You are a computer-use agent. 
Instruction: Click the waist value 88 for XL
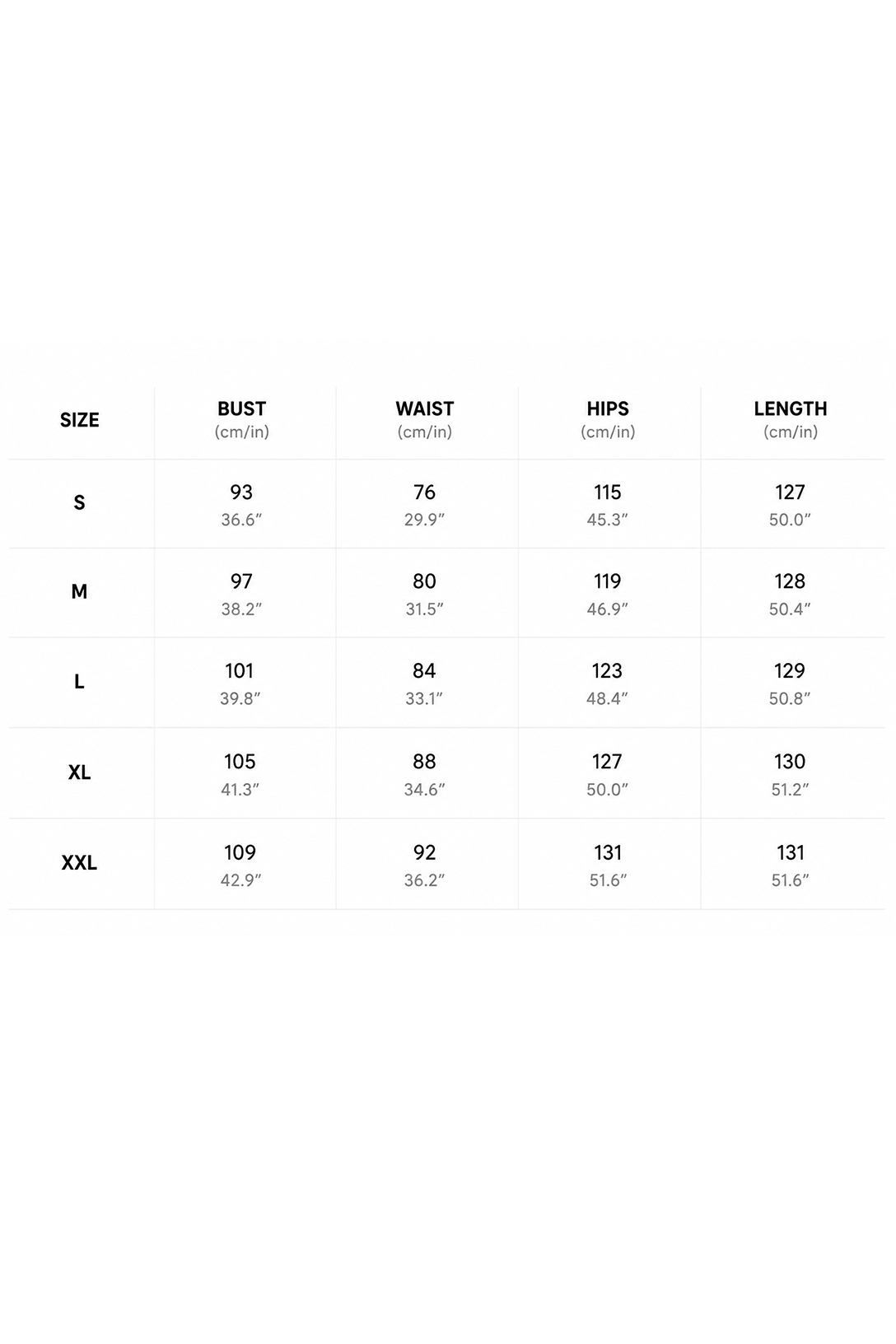(424, 762)
